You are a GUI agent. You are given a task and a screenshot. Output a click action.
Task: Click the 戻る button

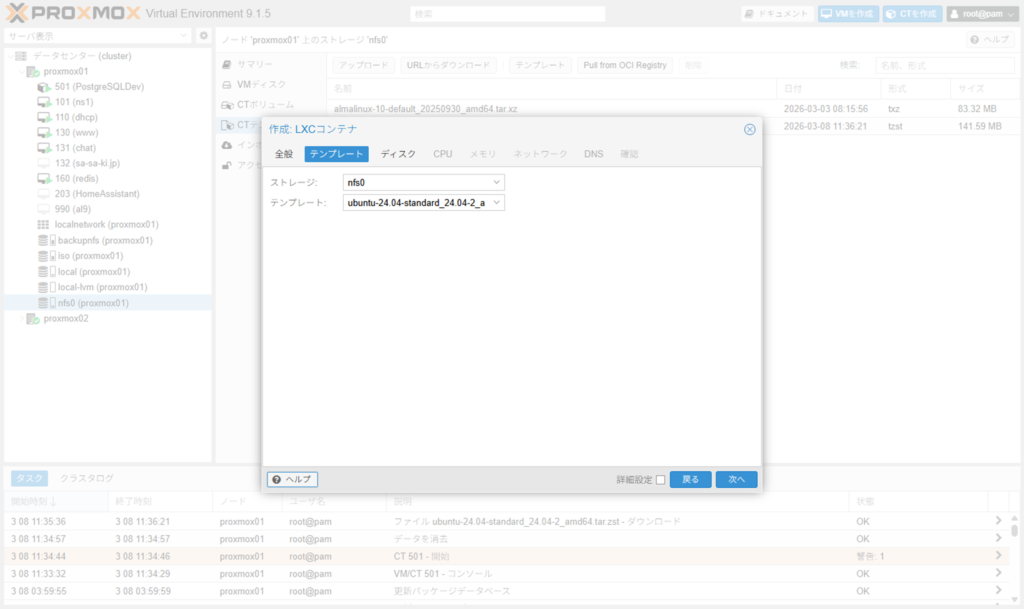click(x=690, y=480)
